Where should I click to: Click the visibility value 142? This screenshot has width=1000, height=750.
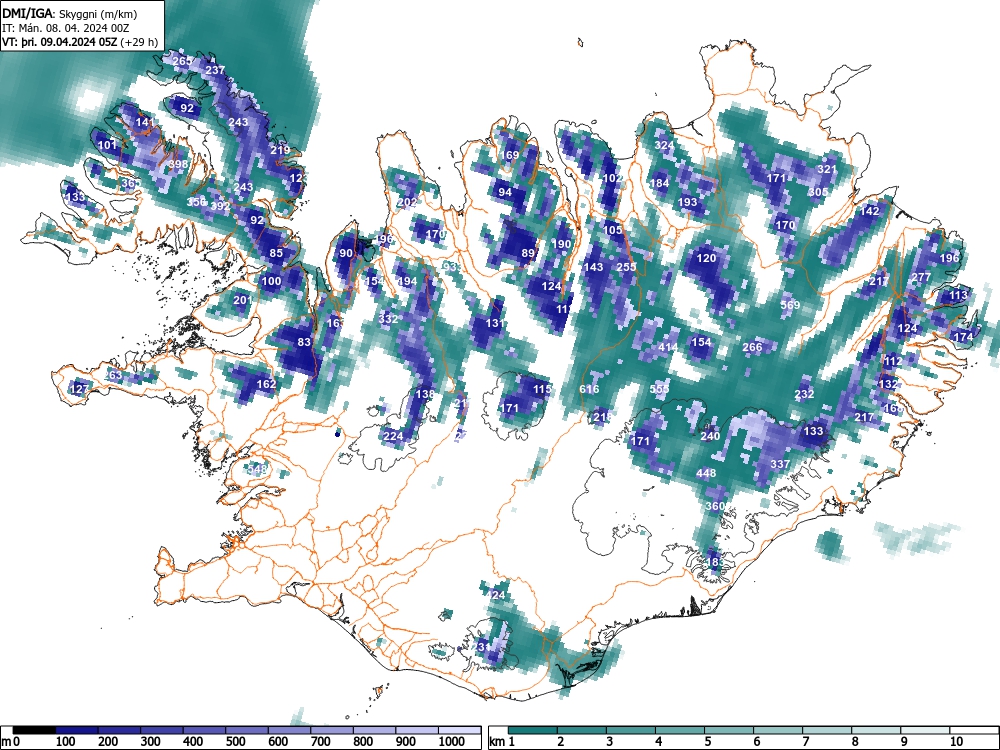click(x=870, y=211)
